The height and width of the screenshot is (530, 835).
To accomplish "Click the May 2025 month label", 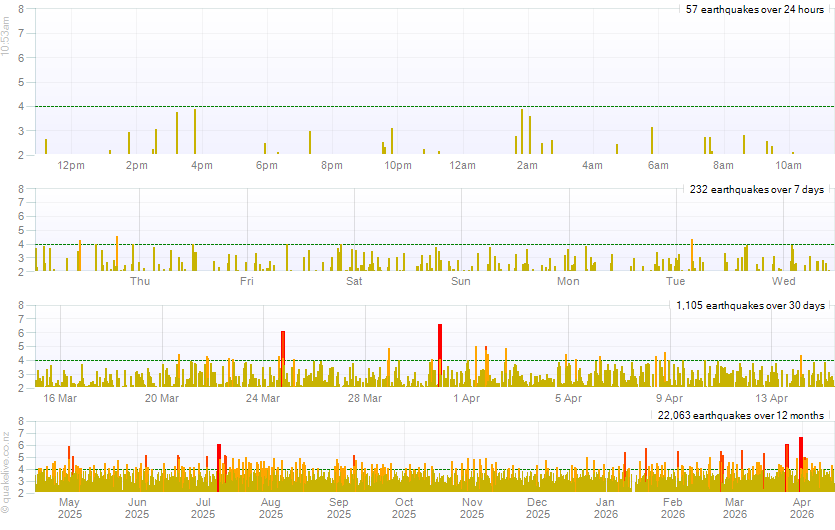I will [x=69, y=507].
